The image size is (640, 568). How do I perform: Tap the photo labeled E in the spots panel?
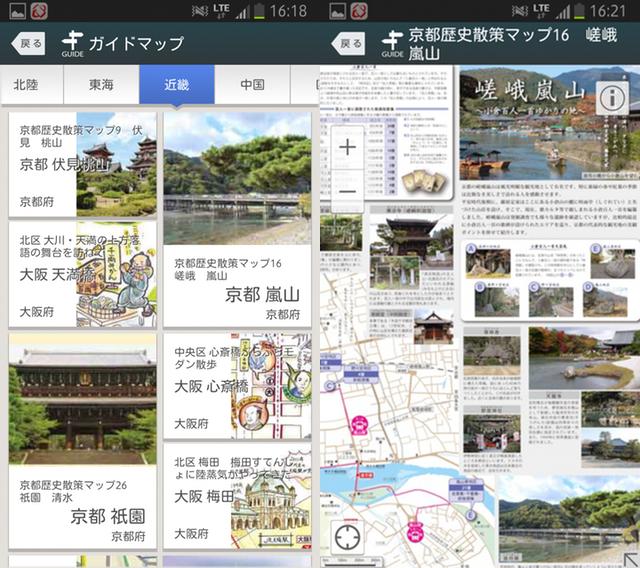point(613,263)
